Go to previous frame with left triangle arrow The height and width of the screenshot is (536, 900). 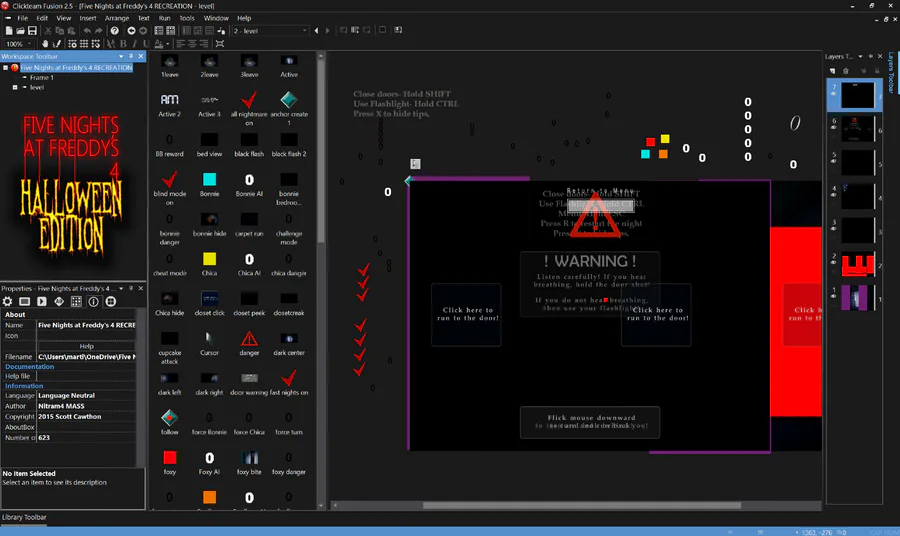click(316, 31)
